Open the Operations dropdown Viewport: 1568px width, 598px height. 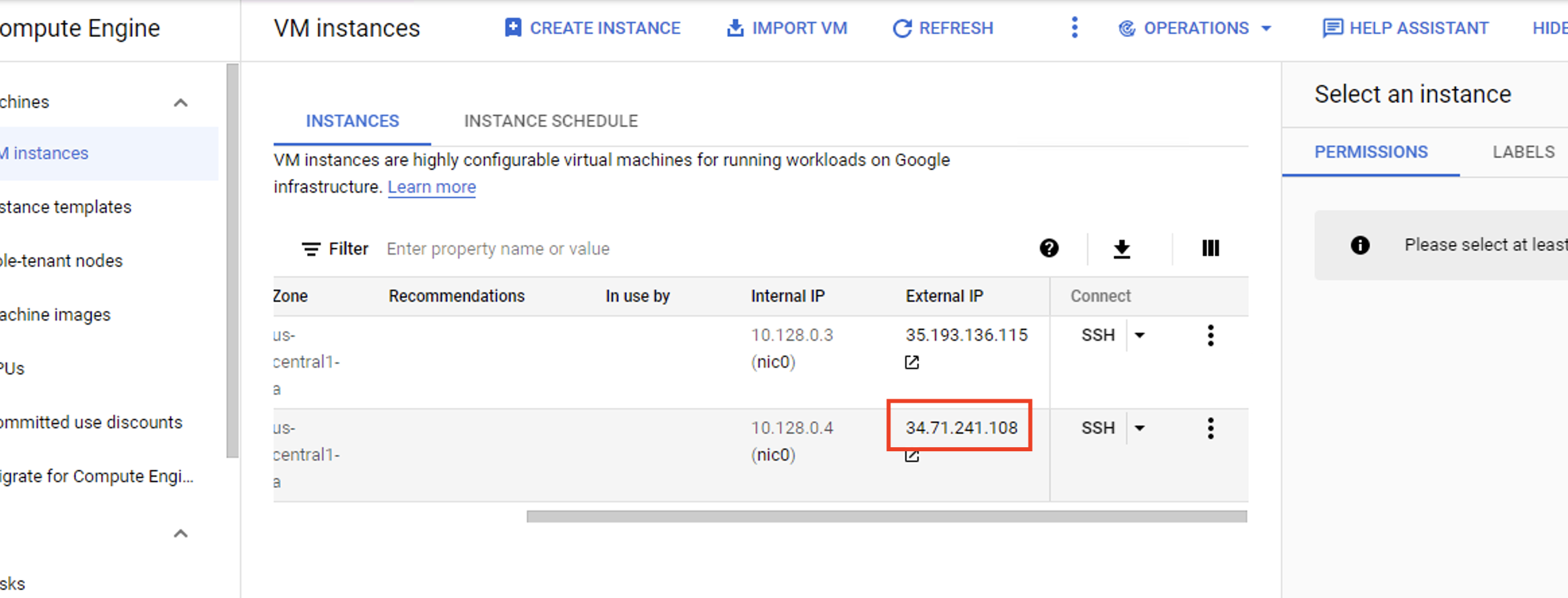tap(1195, 28)
